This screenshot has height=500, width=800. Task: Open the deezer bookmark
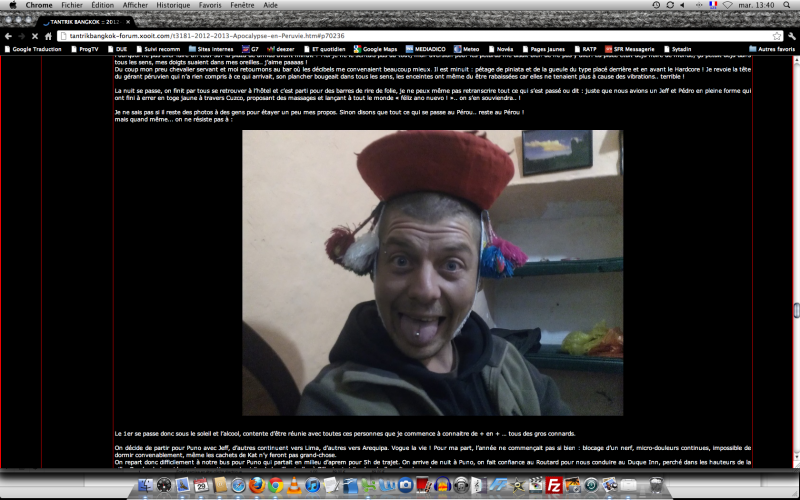coord(281,49)
